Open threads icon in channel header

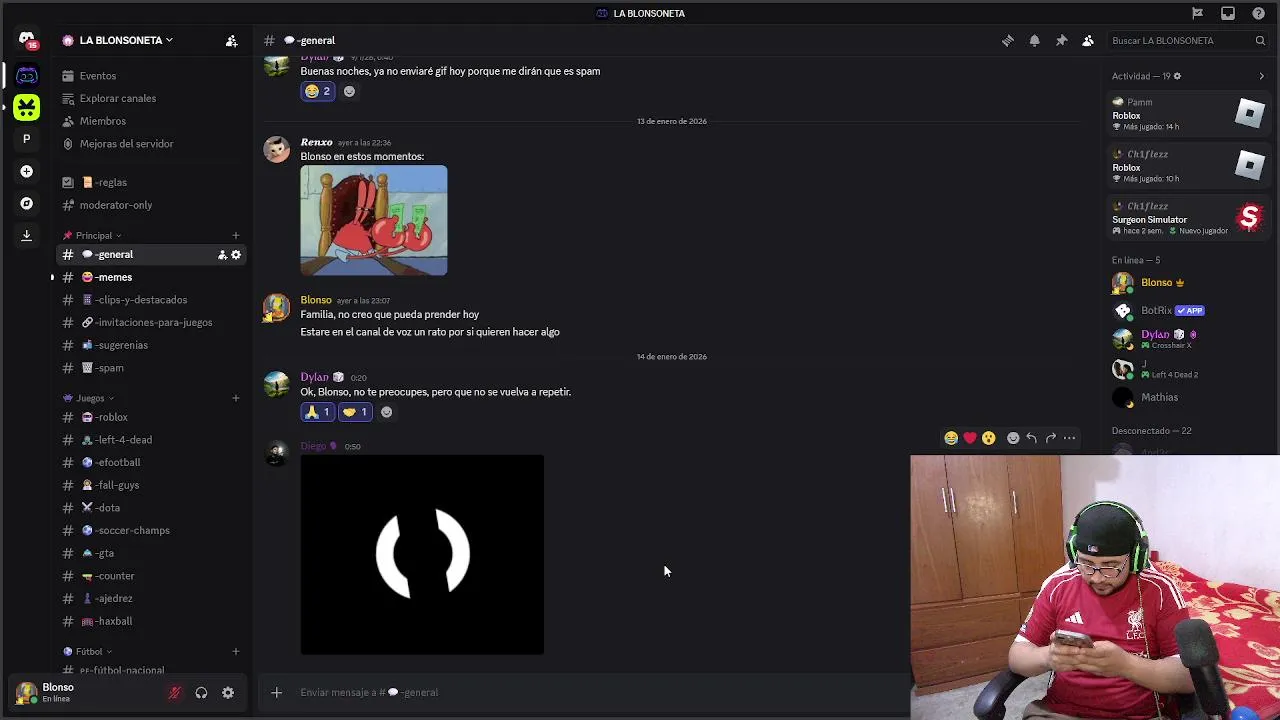(1008, 41)
